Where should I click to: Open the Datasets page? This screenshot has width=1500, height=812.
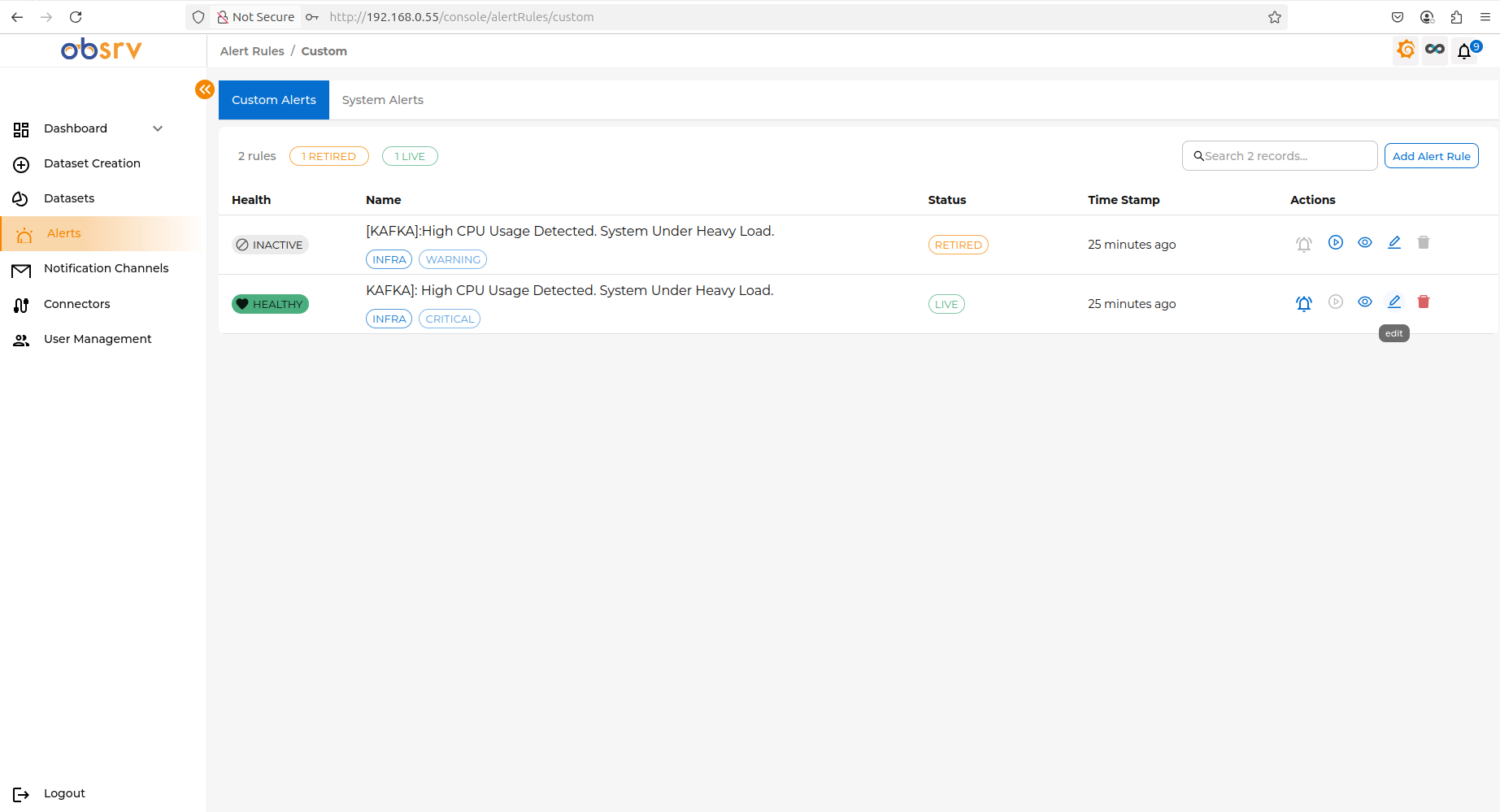click(69, 198)
